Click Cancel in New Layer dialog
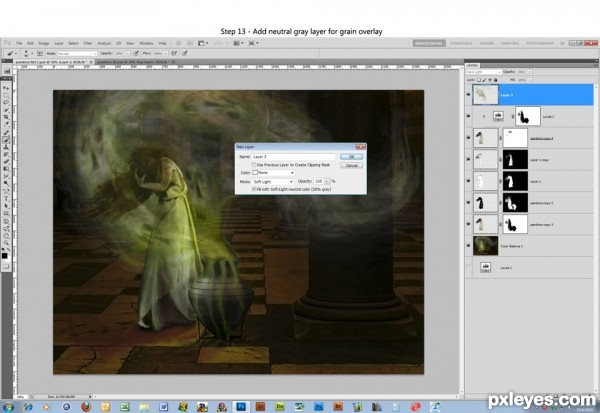The width and height of the screenshot is (600, 413). pos(351,165)
